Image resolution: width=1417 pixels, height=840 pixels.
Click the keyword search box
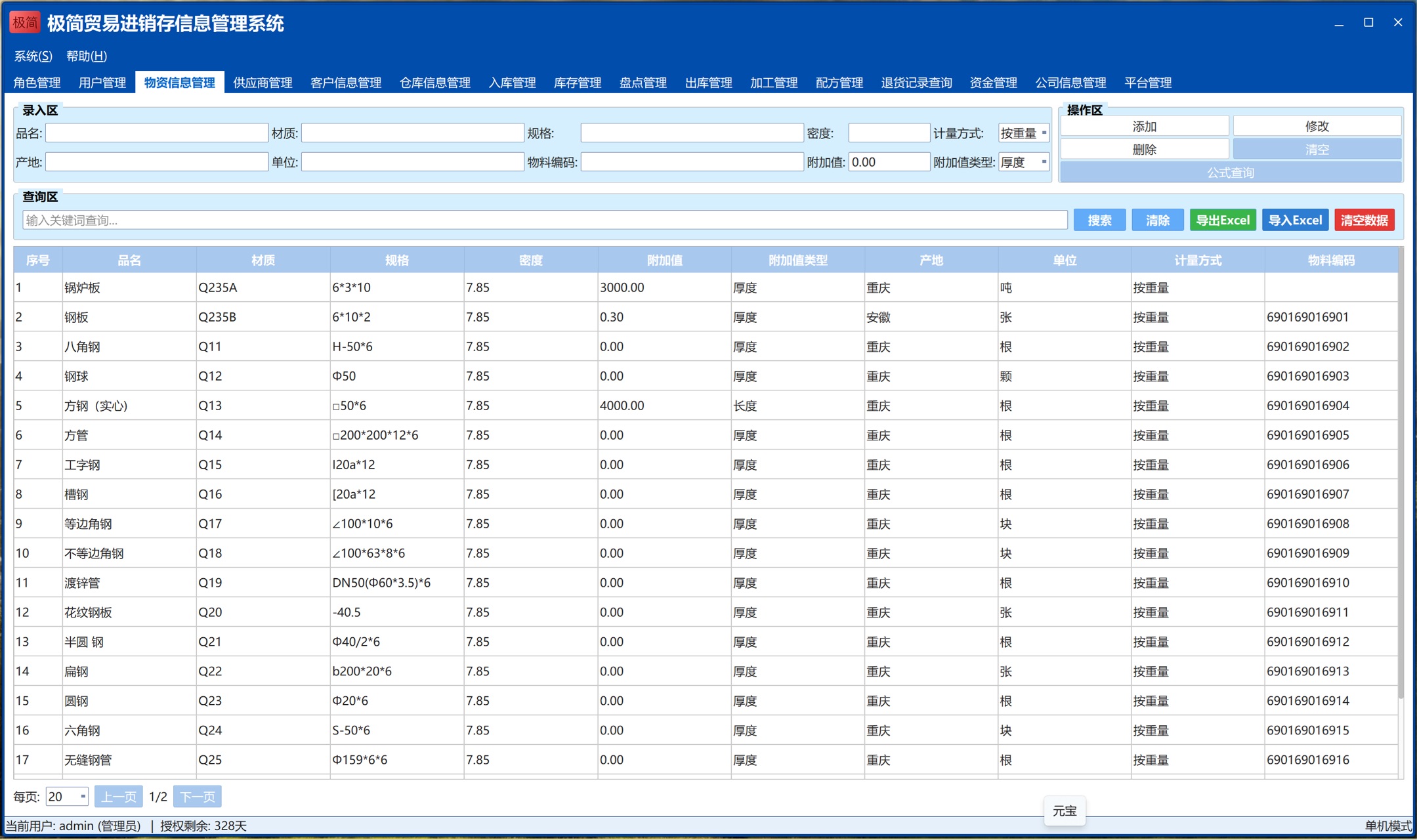click(x=545, y=220)
